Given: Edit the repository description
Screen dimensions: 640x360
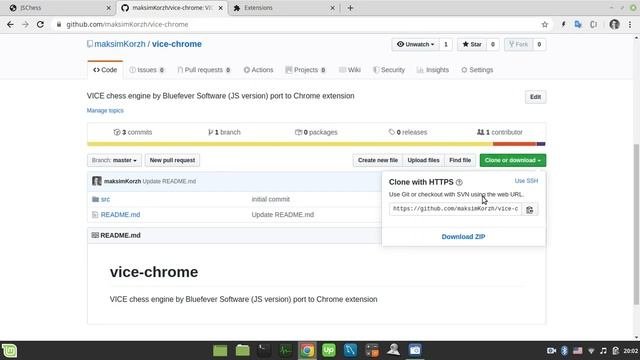Looking at the screenshot, I should [535, 97].
